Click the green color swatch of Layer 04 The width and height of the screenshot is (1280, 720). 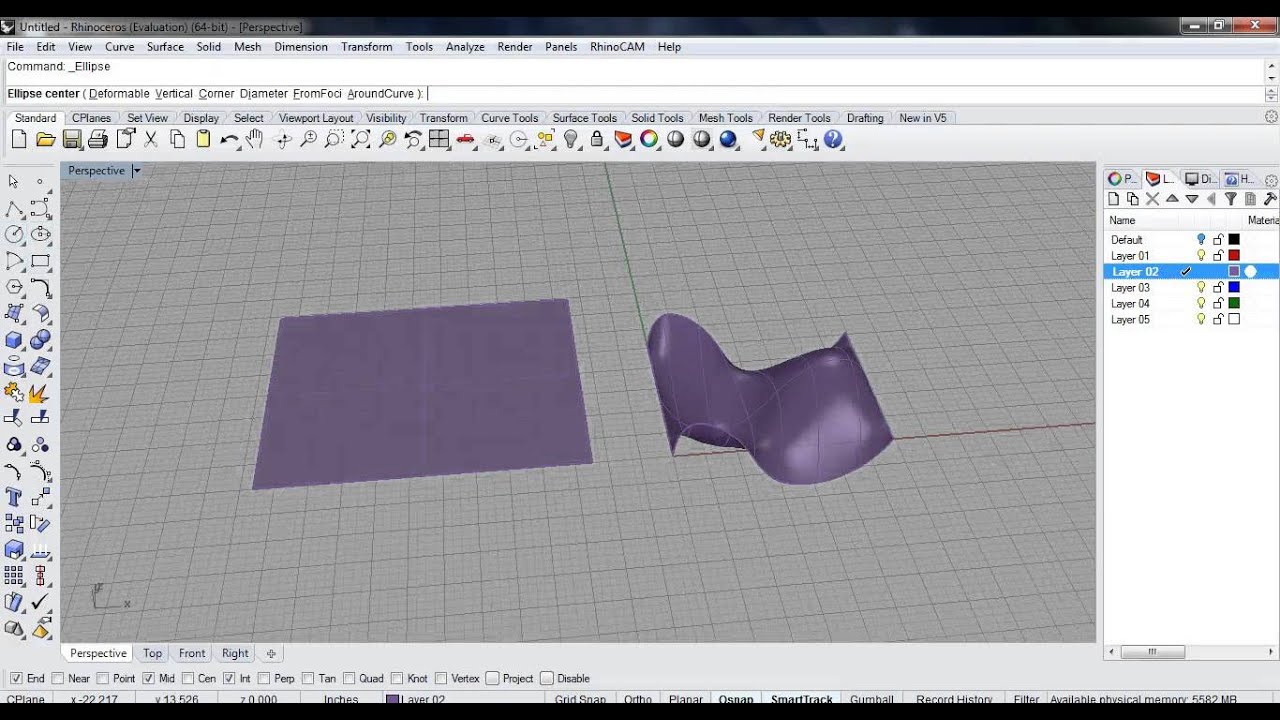click(1234, 303)
